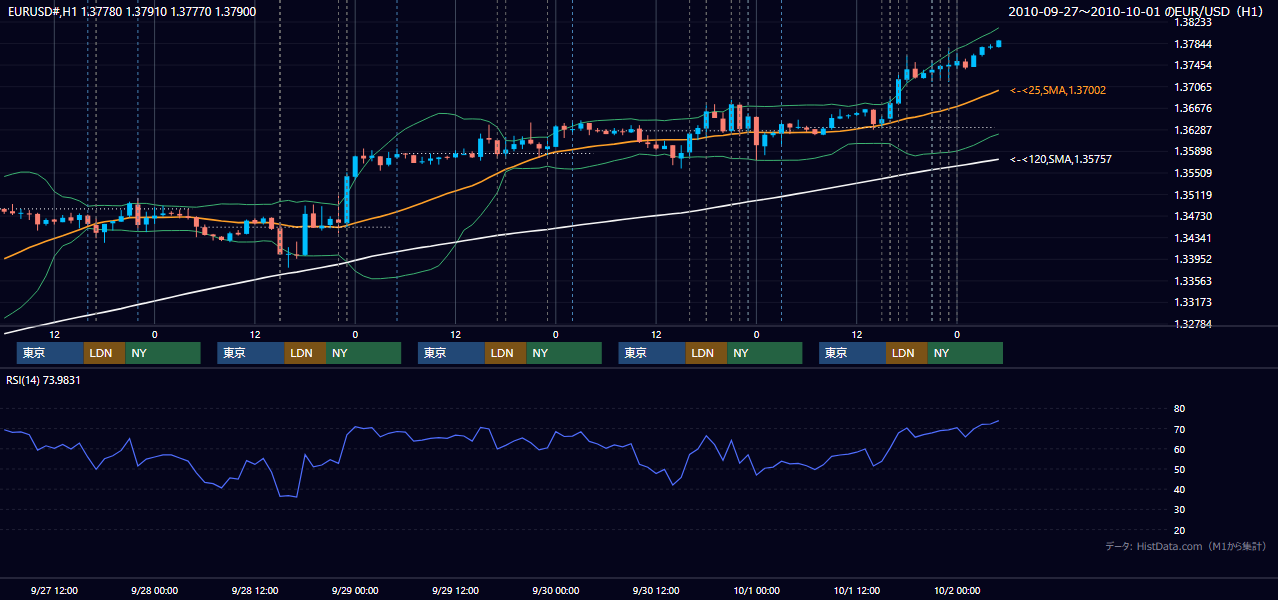Click price axis value 1.34341
The width and height of the screenshot is (1278, 600).
1192,238
